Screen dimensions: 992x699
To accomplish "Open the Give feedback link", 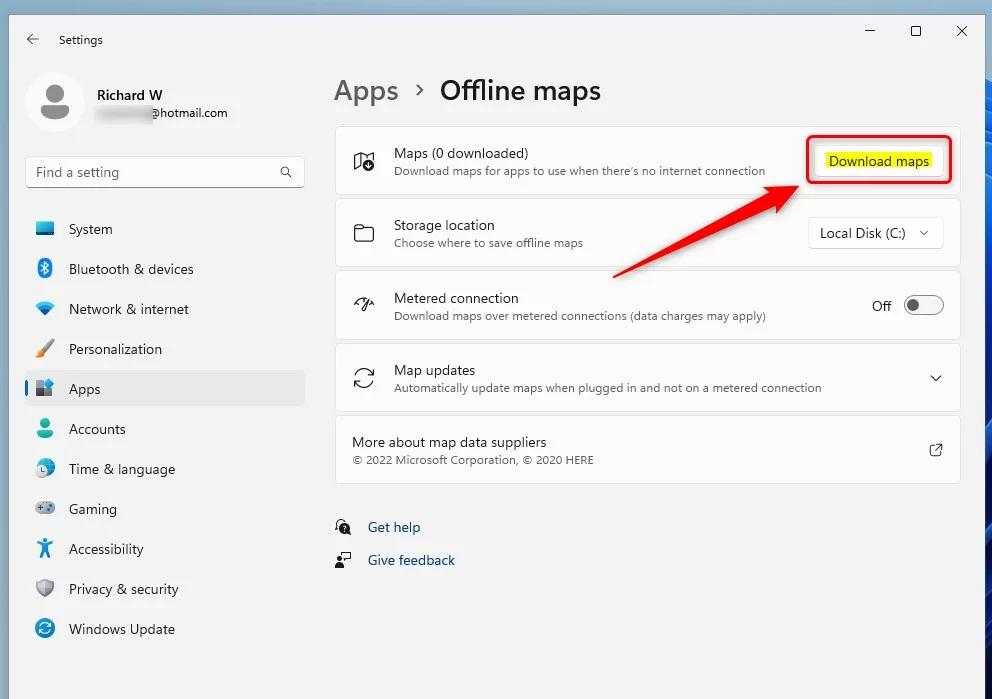I will [x=411, y=560].
